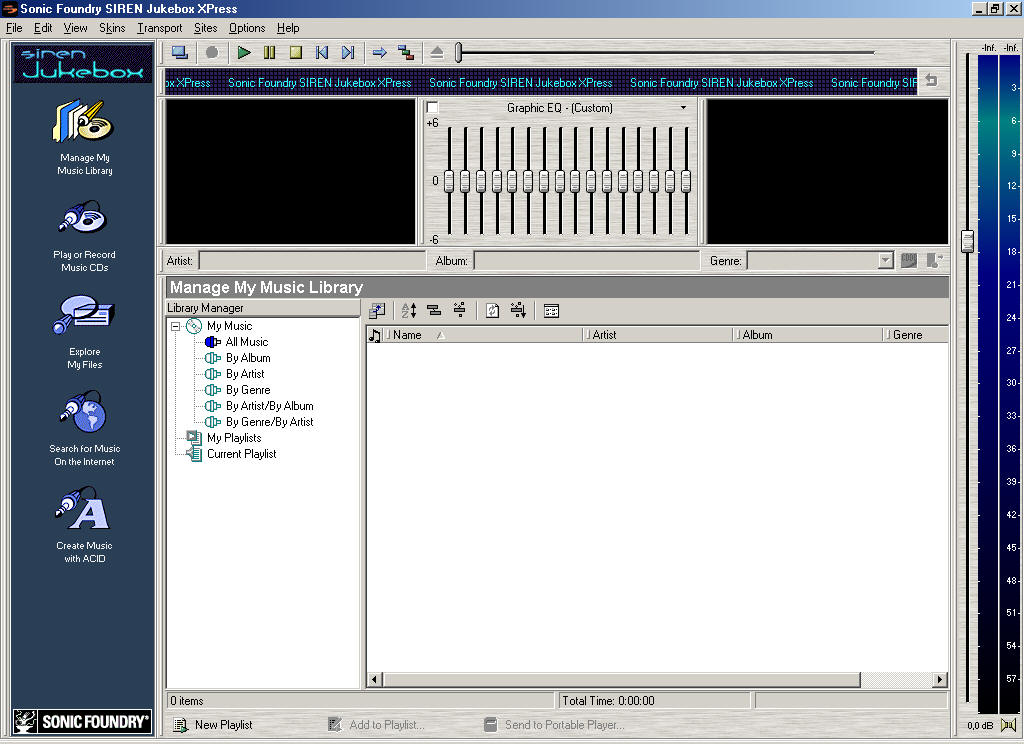Viewport: 1024px width, 744px height.
Task: Click the two stacked bars icon in library toolbar
Action: pyautogui.click(x=434, y=311)
